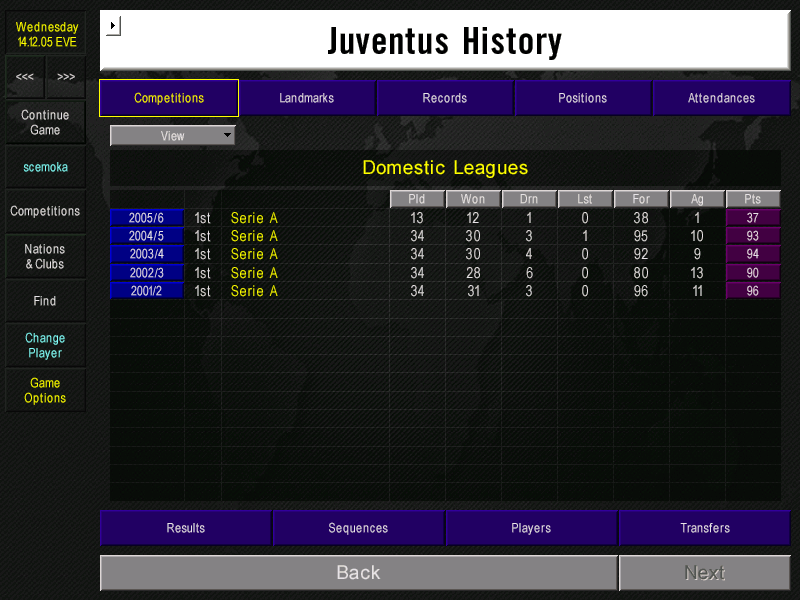Image resolution: width=805 pixels, height=600 pixels.
Task: Click the Find sidebar button
Action: click(45, 301)
